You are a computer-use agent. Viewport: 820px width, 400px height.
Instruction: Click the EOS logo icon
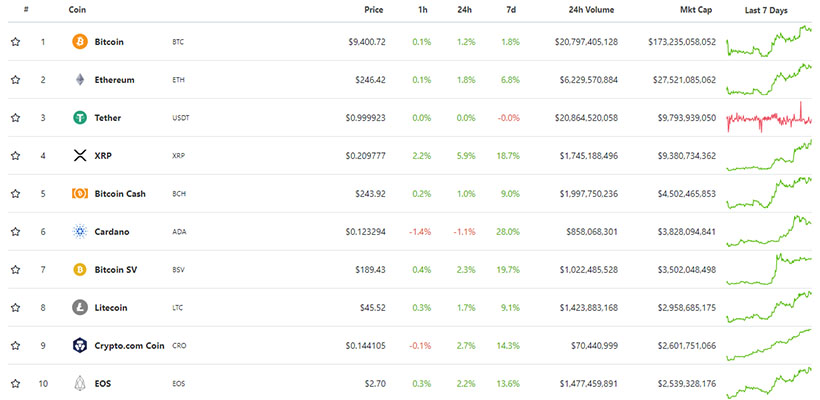pos(79,384)
